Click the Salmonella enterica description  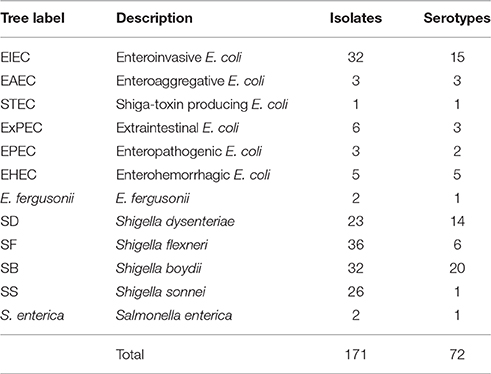(174, 315)
